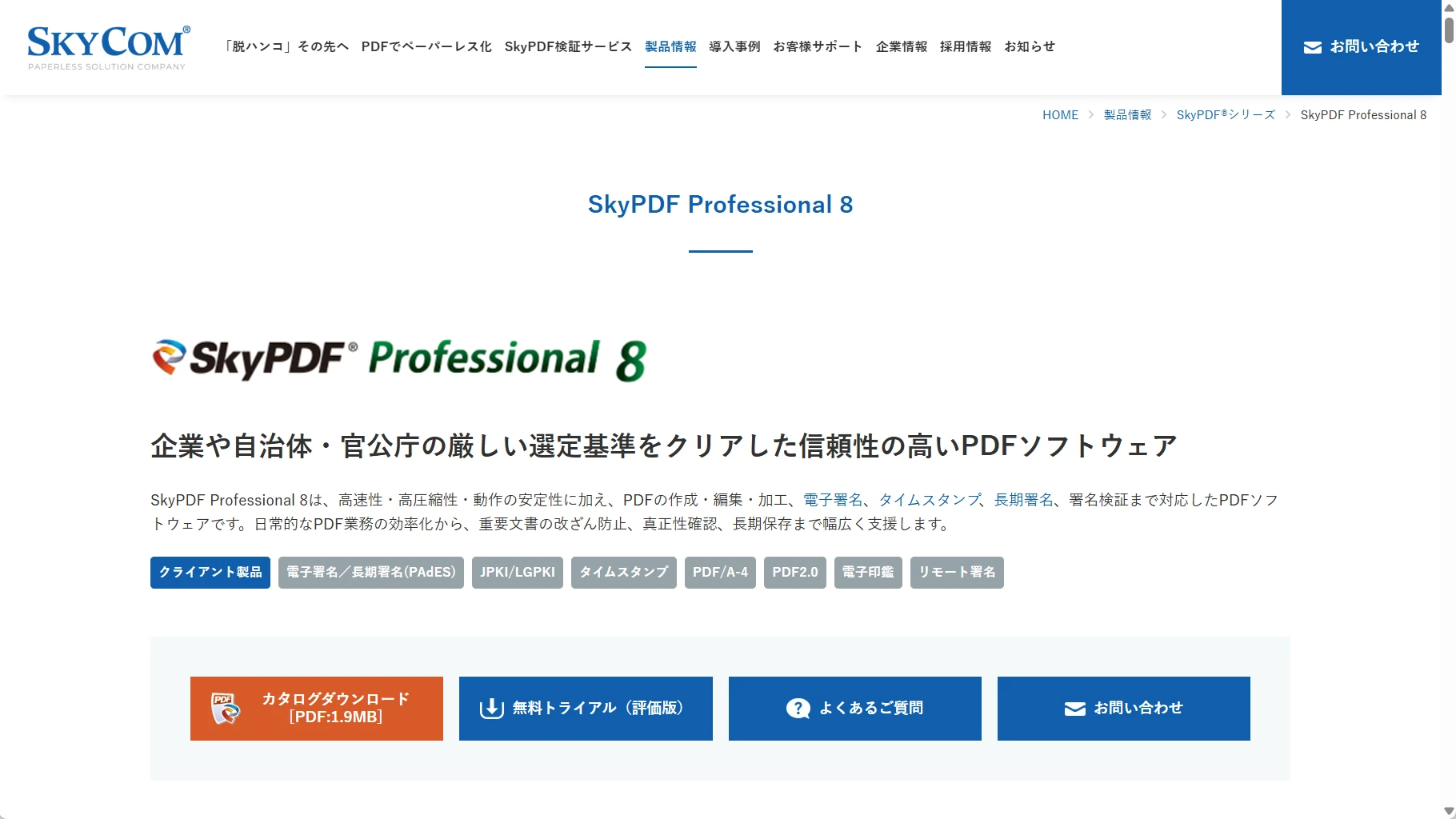The width and height of the screenshot is (1456, 819).
Task: Click the lower お問い合わせ button
Action: (1124, 709)
